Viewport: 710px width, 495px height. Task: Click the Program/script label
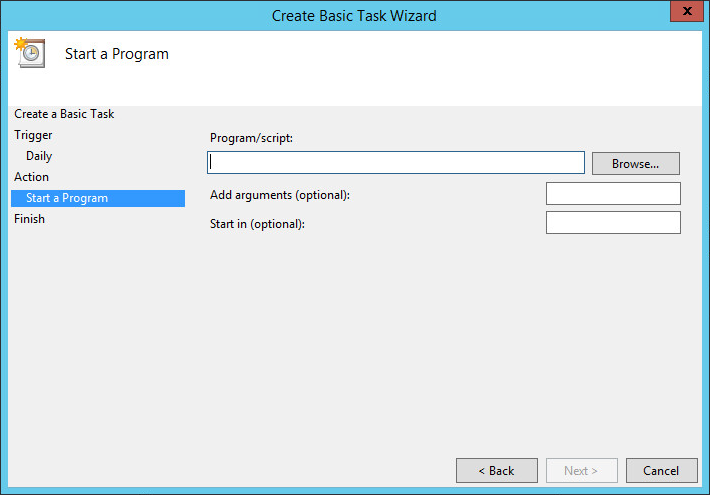[251, 137]
